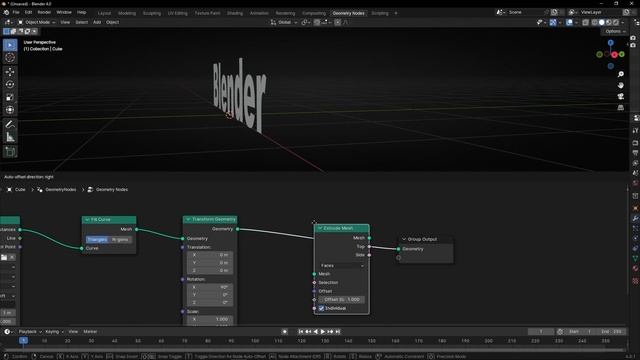Select the Annotate tool
This screenshot has width=640, height=360.
click(x=10, y=124)
